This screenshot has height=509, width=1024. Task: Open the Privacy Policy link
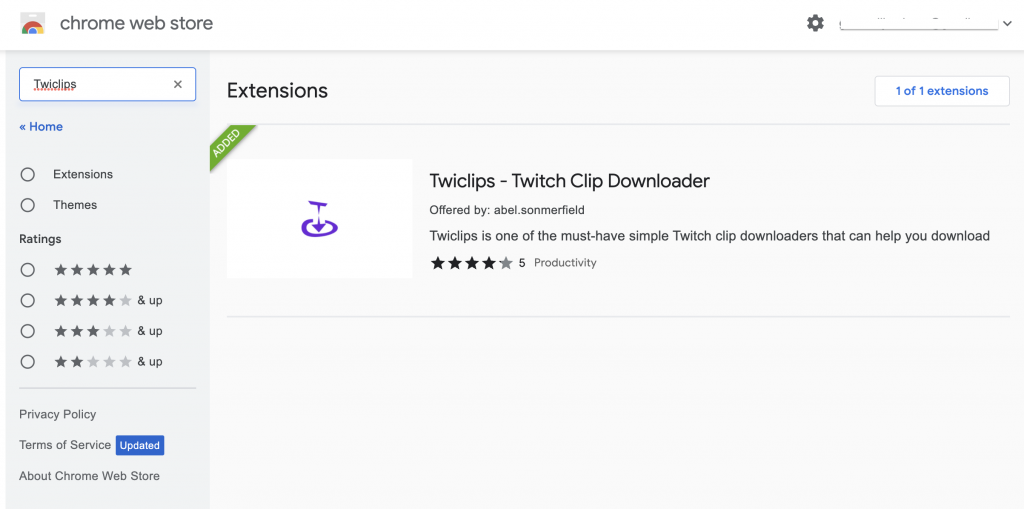(57, 414)
